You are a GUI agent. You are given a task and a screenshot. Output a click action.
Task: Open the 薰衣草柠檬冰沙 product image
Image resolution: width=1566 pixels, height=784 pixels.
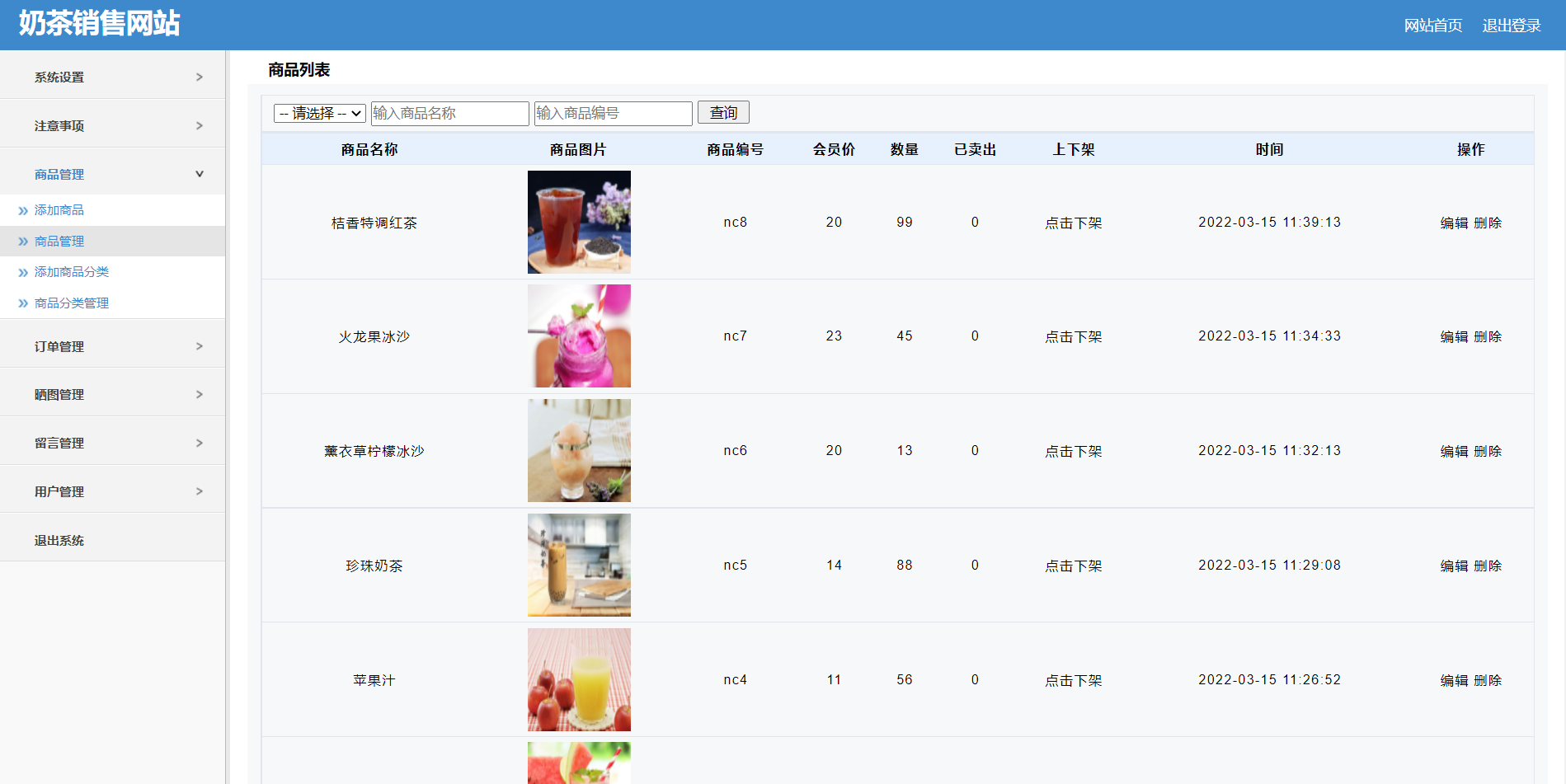(579, 450)
